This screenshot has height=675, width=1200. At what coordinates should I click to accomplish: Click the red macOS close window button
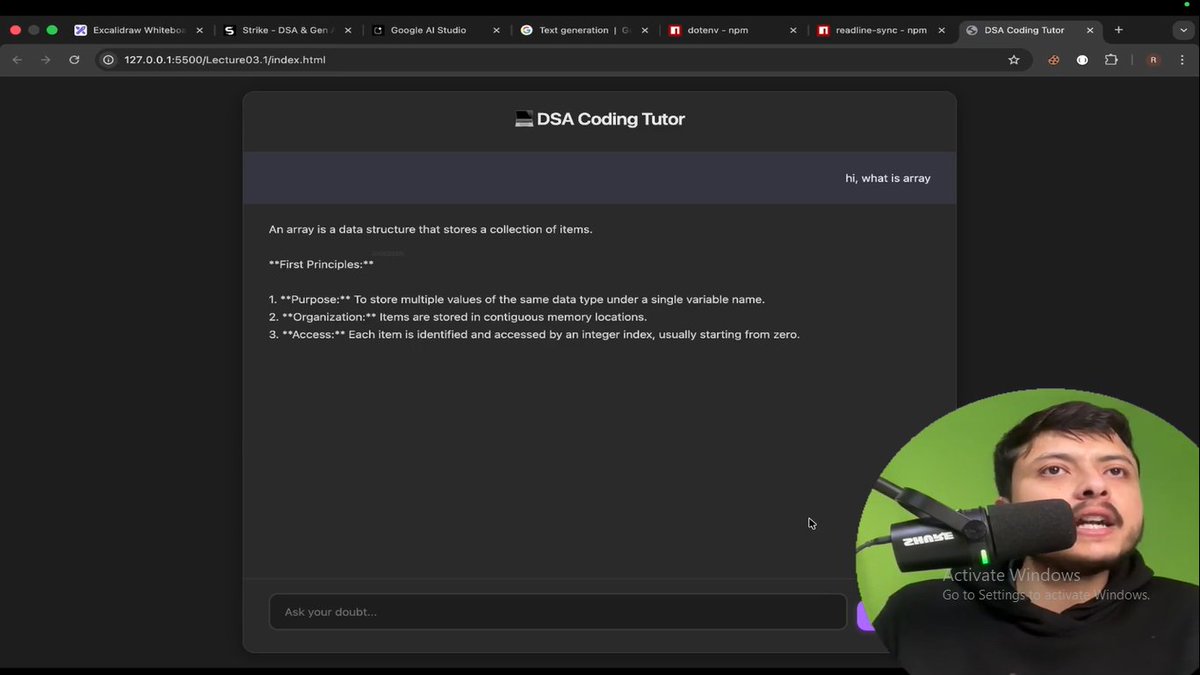(15, 30)
